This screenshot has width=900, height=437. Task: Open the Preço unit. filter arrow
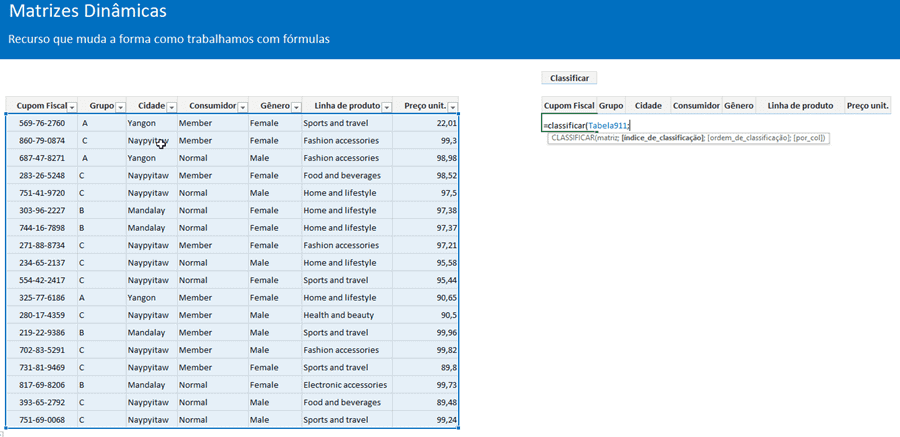pos(453,107)
